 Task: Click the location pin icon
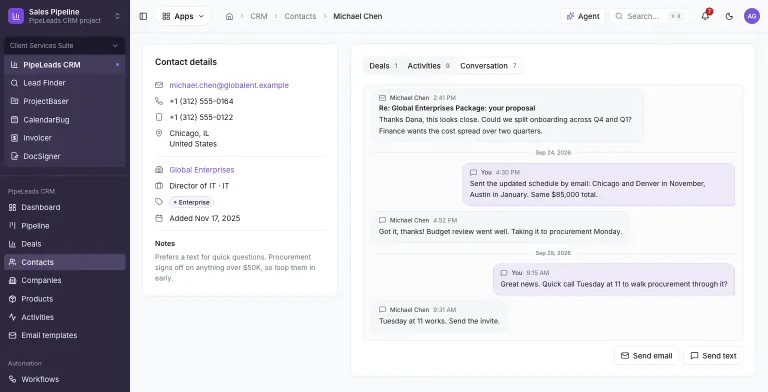pos(159,133)
